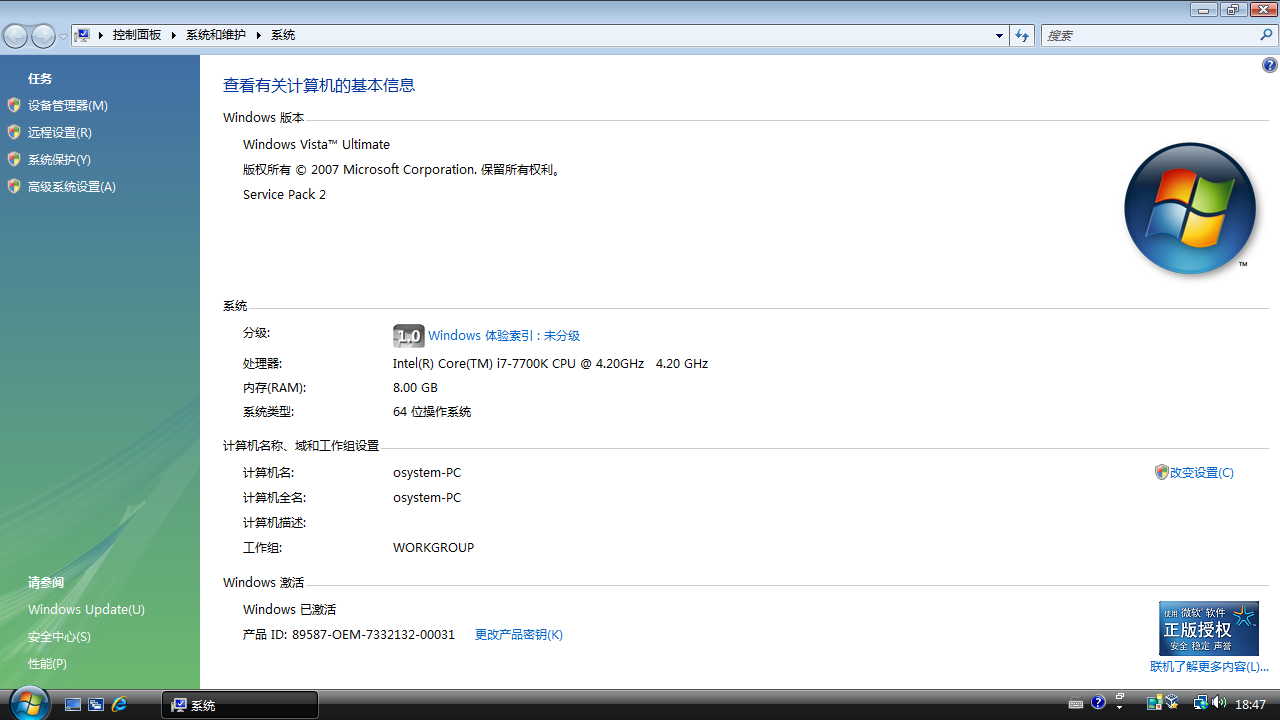Screen dimensions: 1280x720
Task: Select the 控制面板 breadcrumb
Action: click(137, 35)
